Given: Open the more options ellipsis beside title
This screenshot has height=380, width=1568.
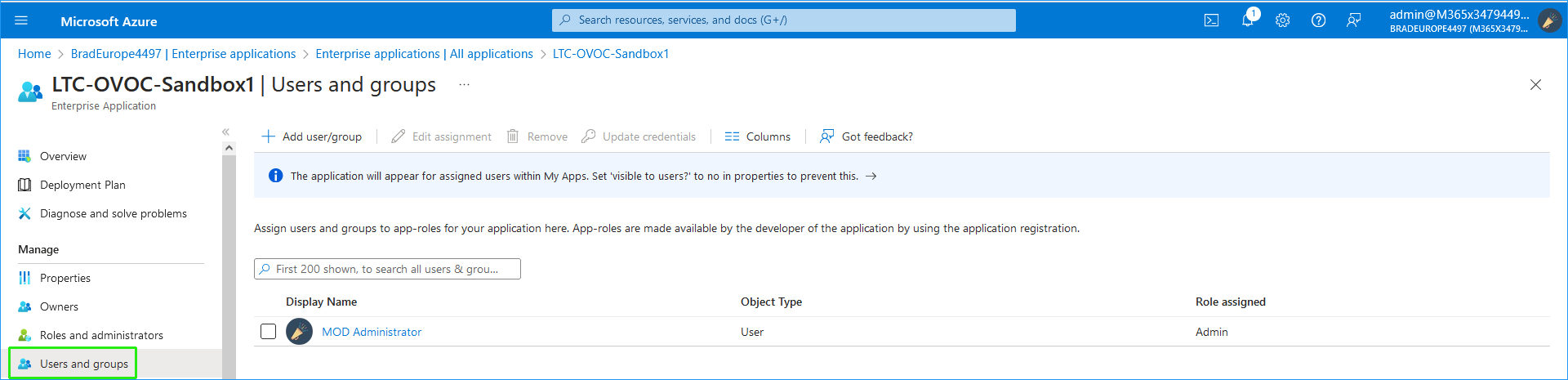Looking at the screenshot, I should [x=464, y=85].
